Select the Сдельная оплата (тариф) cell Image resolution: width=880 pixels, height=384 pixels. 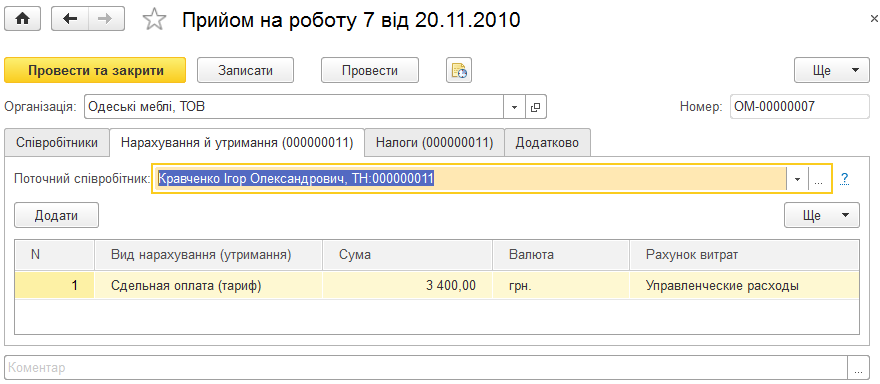208,286
